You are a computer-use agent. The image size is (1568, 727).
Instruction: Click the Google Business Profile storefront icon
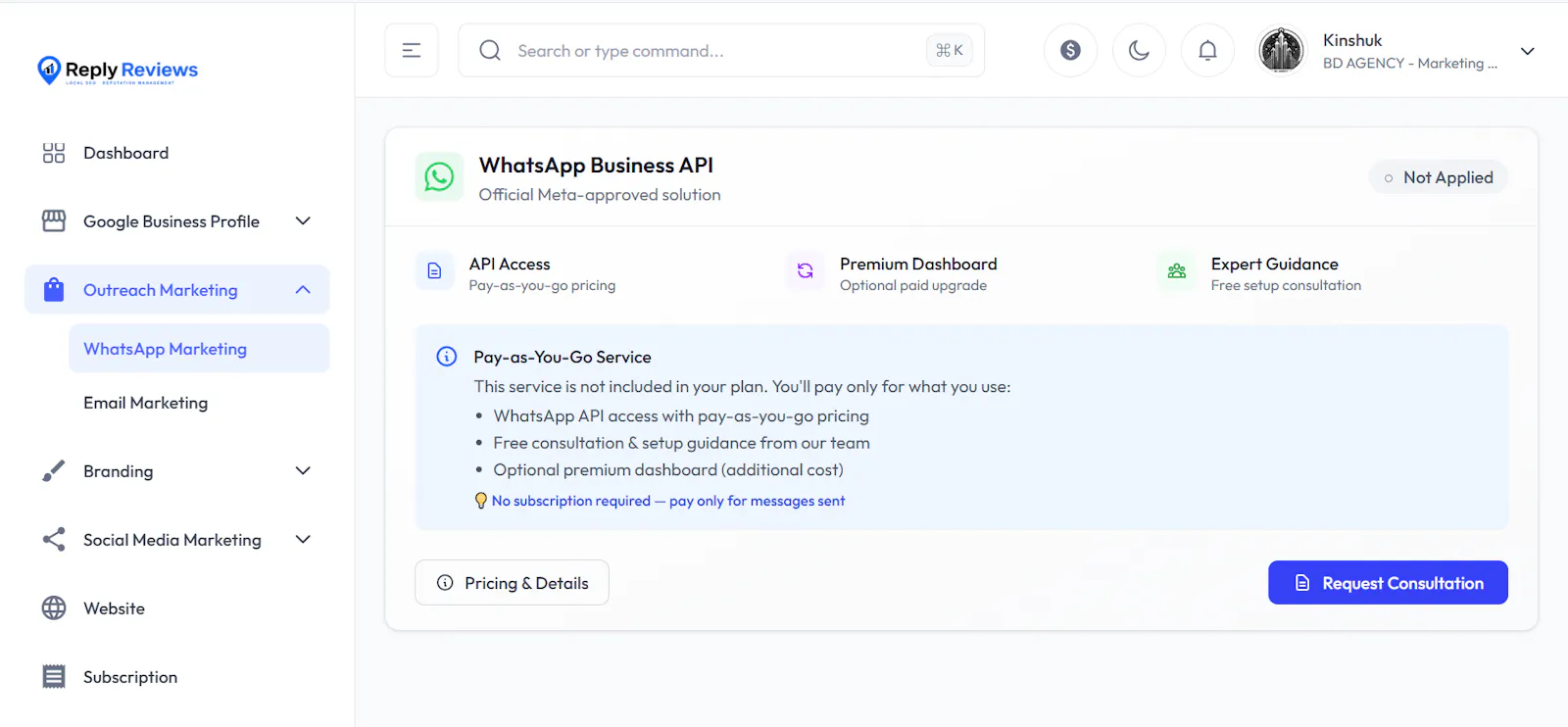click(54, 221)
